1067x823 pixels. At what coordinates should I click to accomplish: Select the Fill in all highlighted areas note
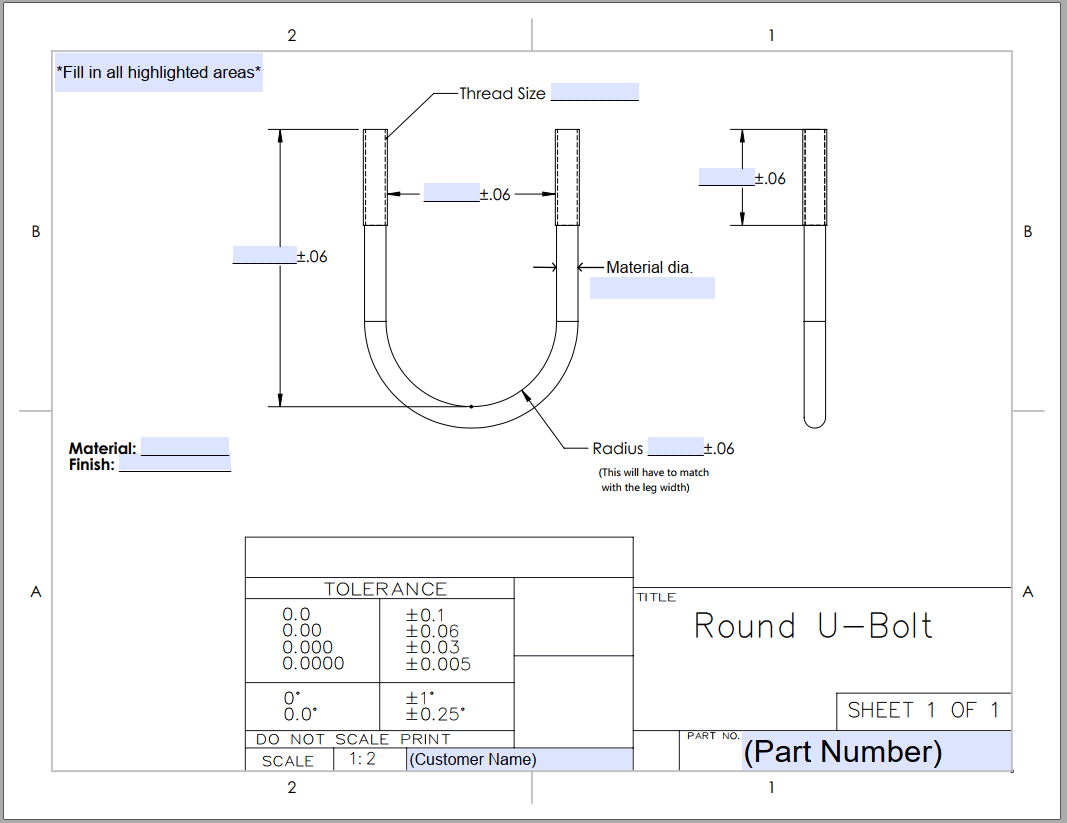pos(159,71)
